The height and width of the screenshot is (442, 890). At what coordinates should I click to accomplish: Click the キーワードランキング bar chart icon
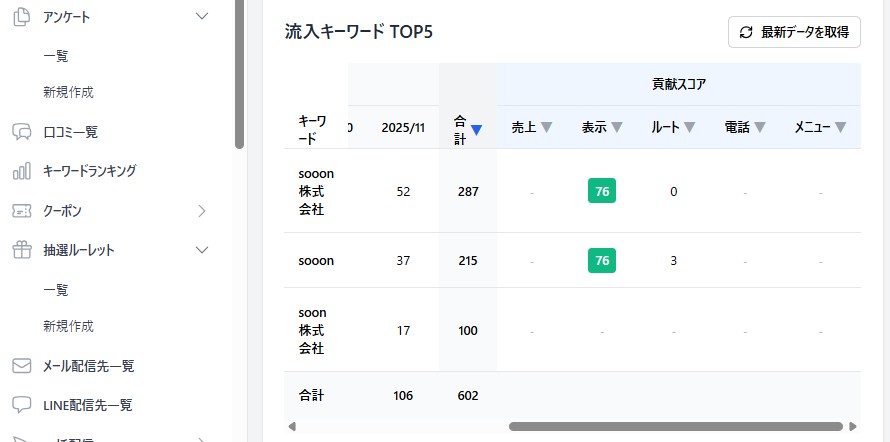click(x=20, y=171)
